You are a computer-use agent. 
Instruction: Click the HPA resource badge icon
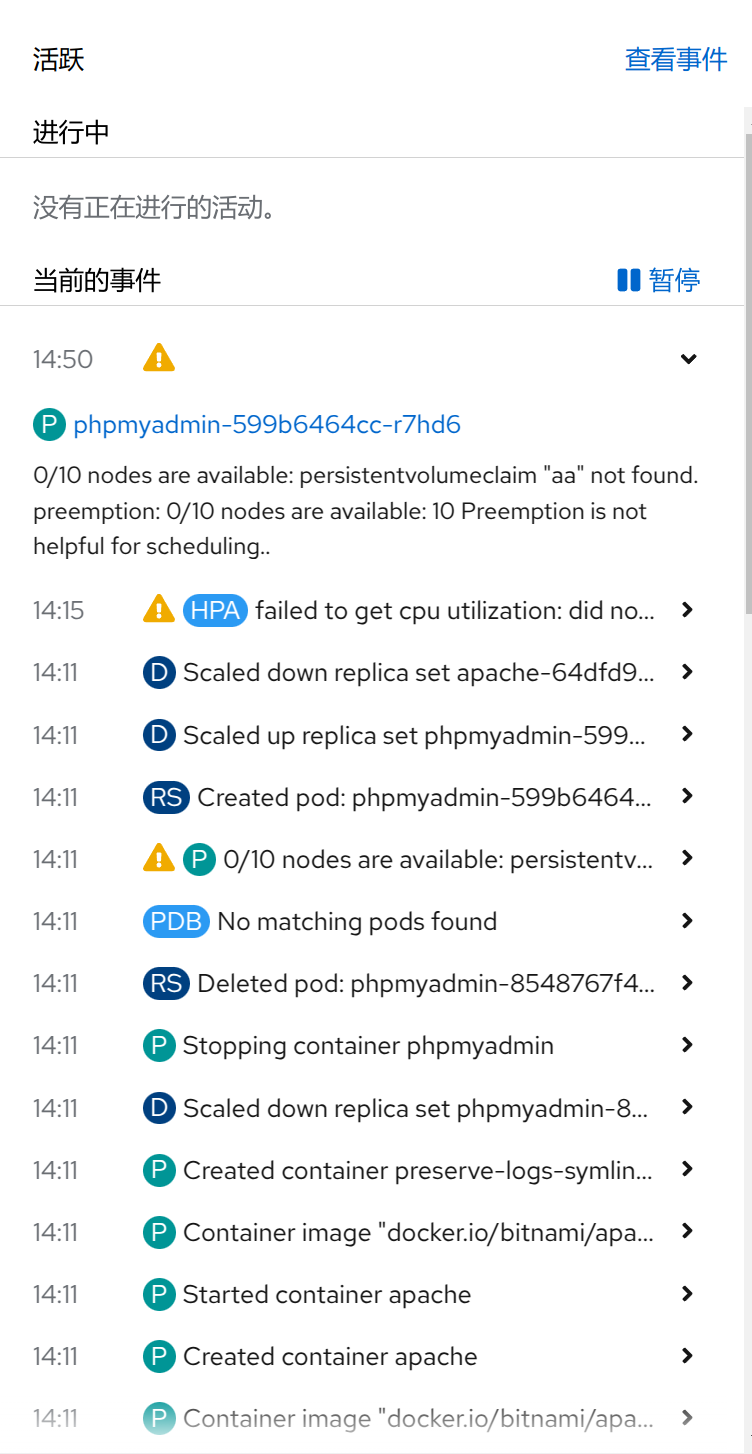pos(215,610)
